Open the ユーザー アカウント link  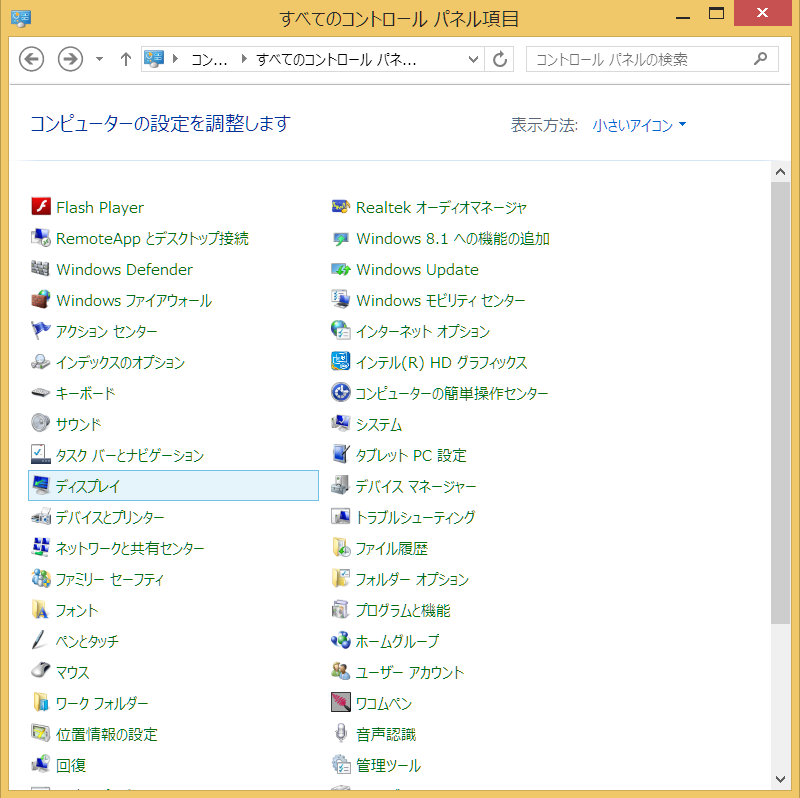[410, 672]
